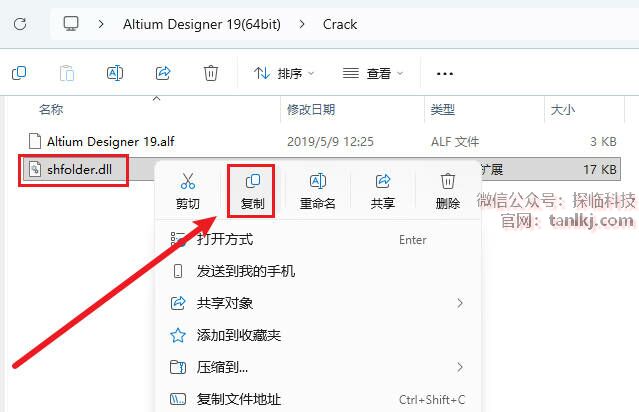Click the 17 KB size cell
The image size is (639, 412).
[599, 169]
